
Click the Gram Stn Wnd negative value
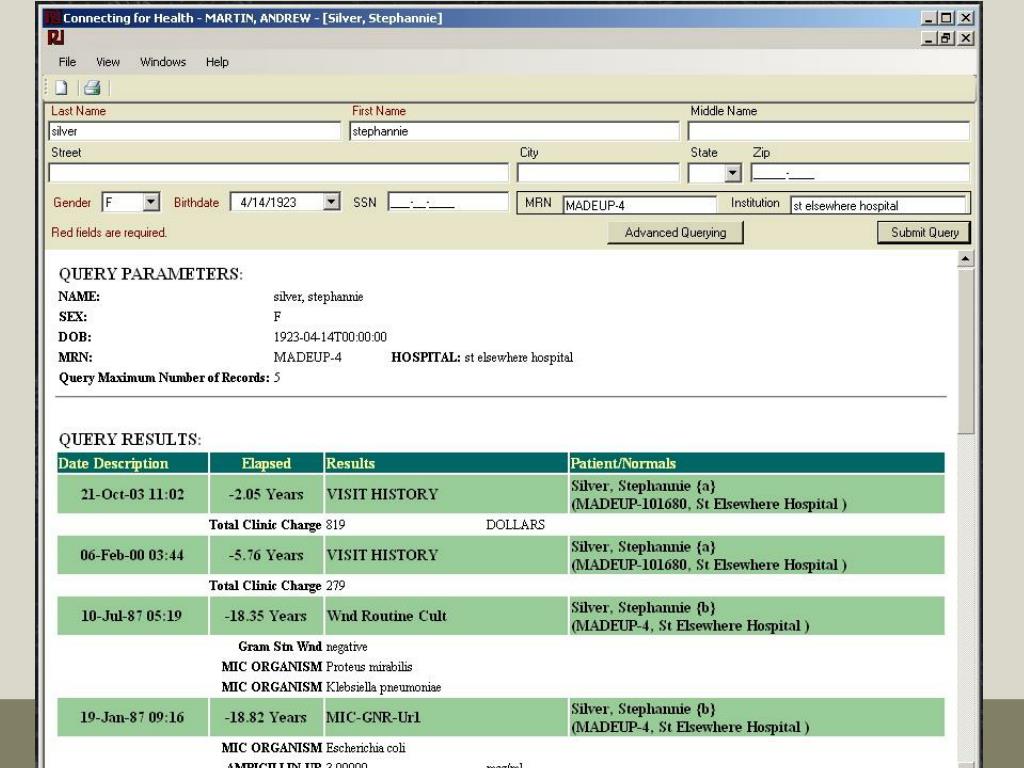tap(347, 647)
